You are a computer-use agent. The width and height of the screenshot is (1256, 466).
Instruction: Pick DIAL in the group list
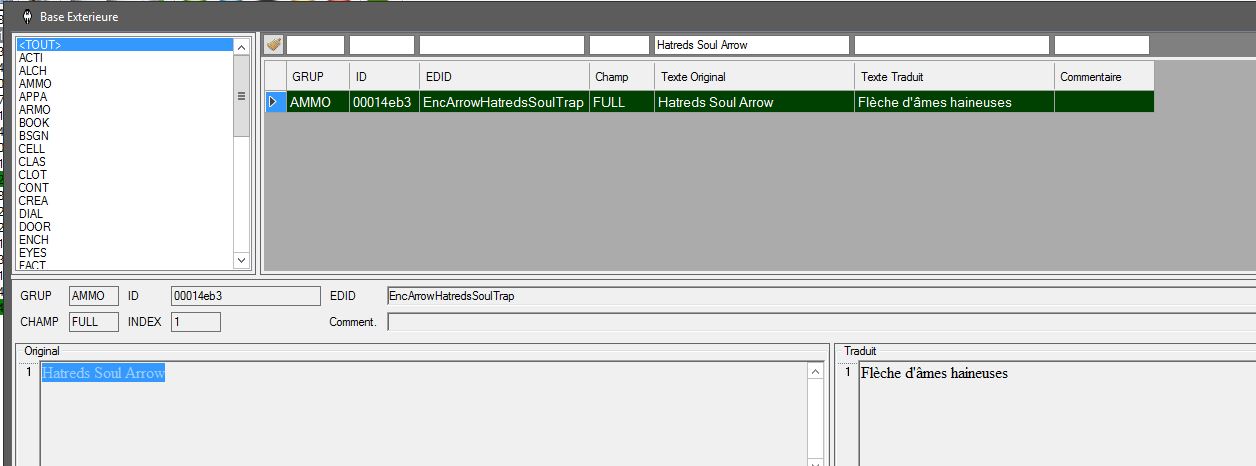point(31,214)
